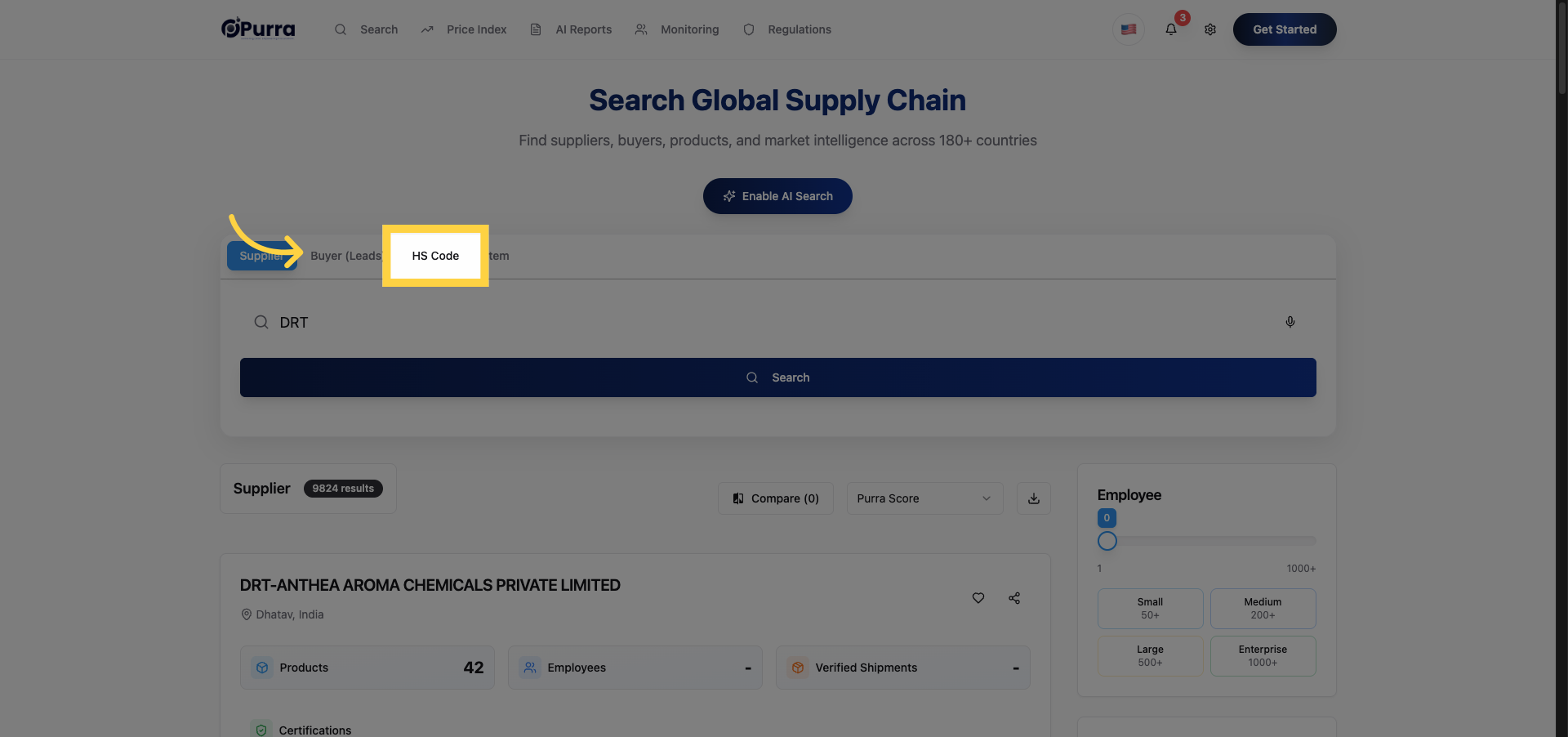1568x737 pixels.
Task: Open the Purra Score sort dropdown
Action: pos(924,498)
